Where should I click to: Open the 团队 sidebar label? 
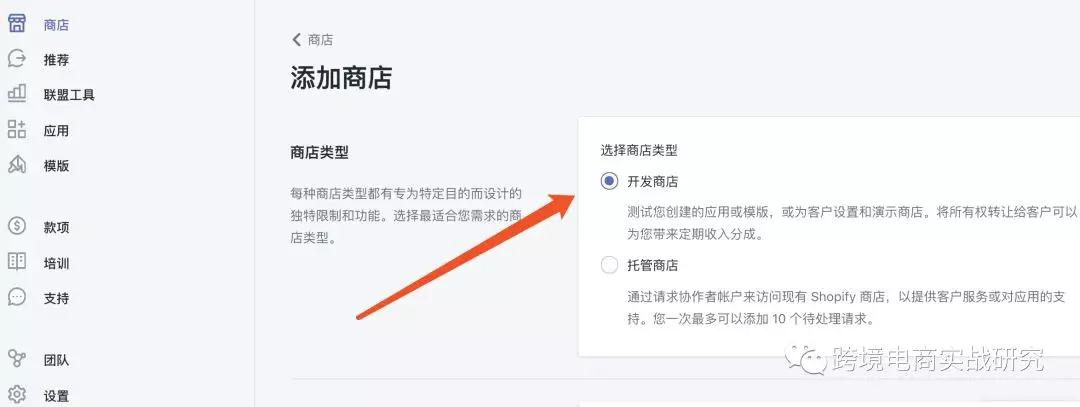pyautogui.click(x=56, y=361)
